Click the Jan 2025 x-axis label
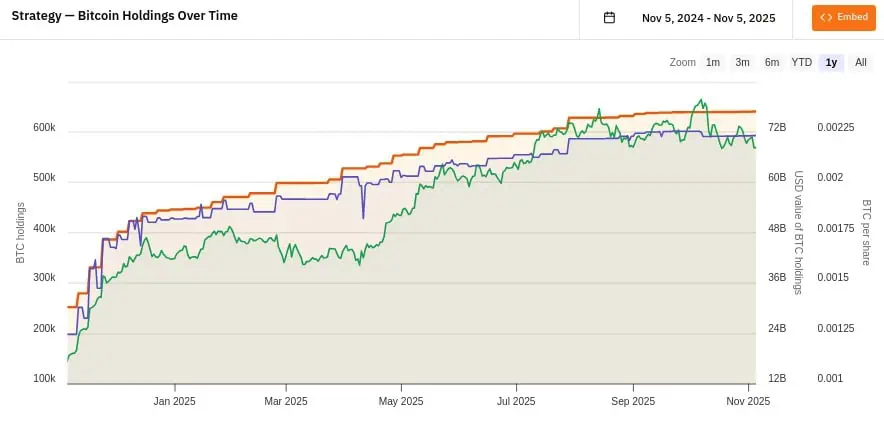This screenshot has height=423, width=884. coord(174,401)
